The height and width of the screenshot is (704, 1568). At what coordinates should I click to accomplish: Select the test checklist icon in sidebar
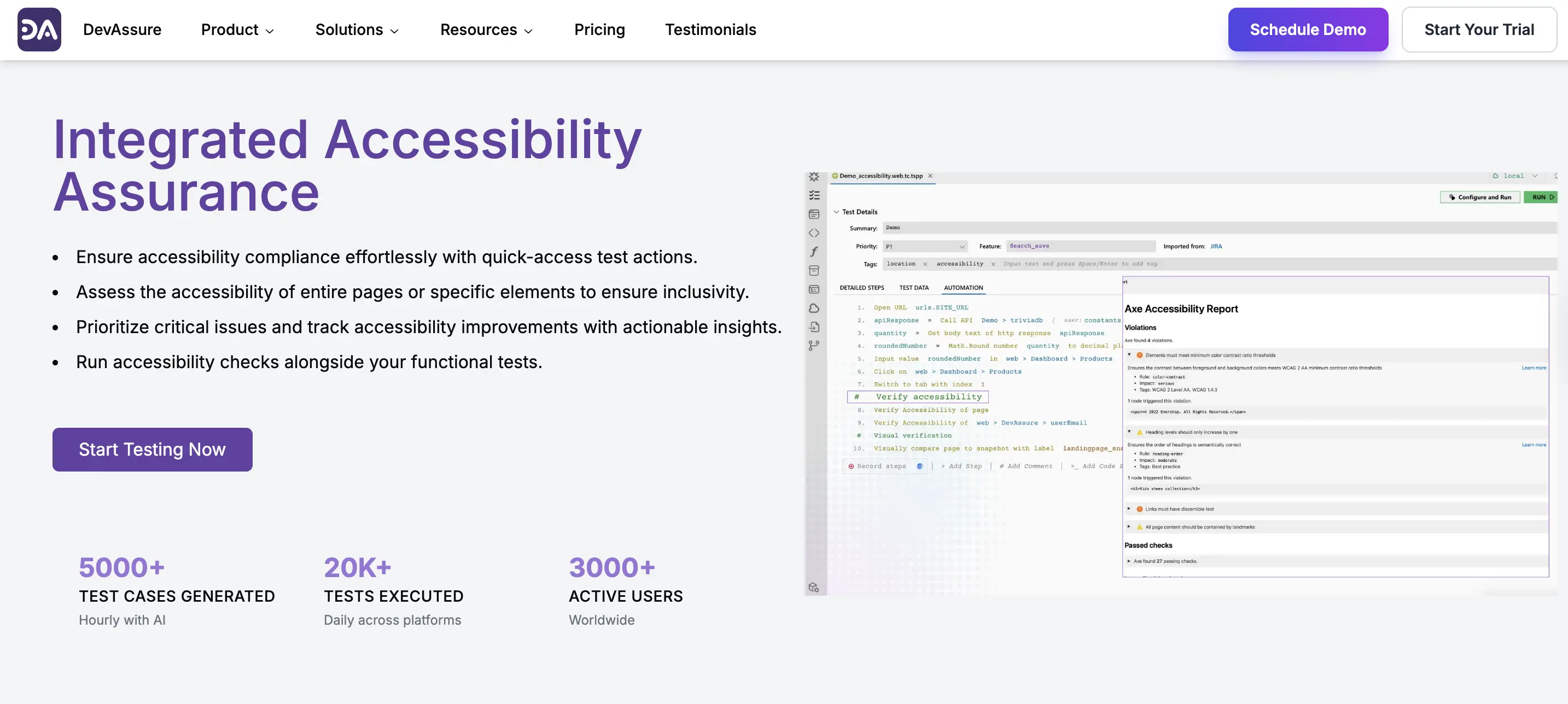(x=814, y=196)
